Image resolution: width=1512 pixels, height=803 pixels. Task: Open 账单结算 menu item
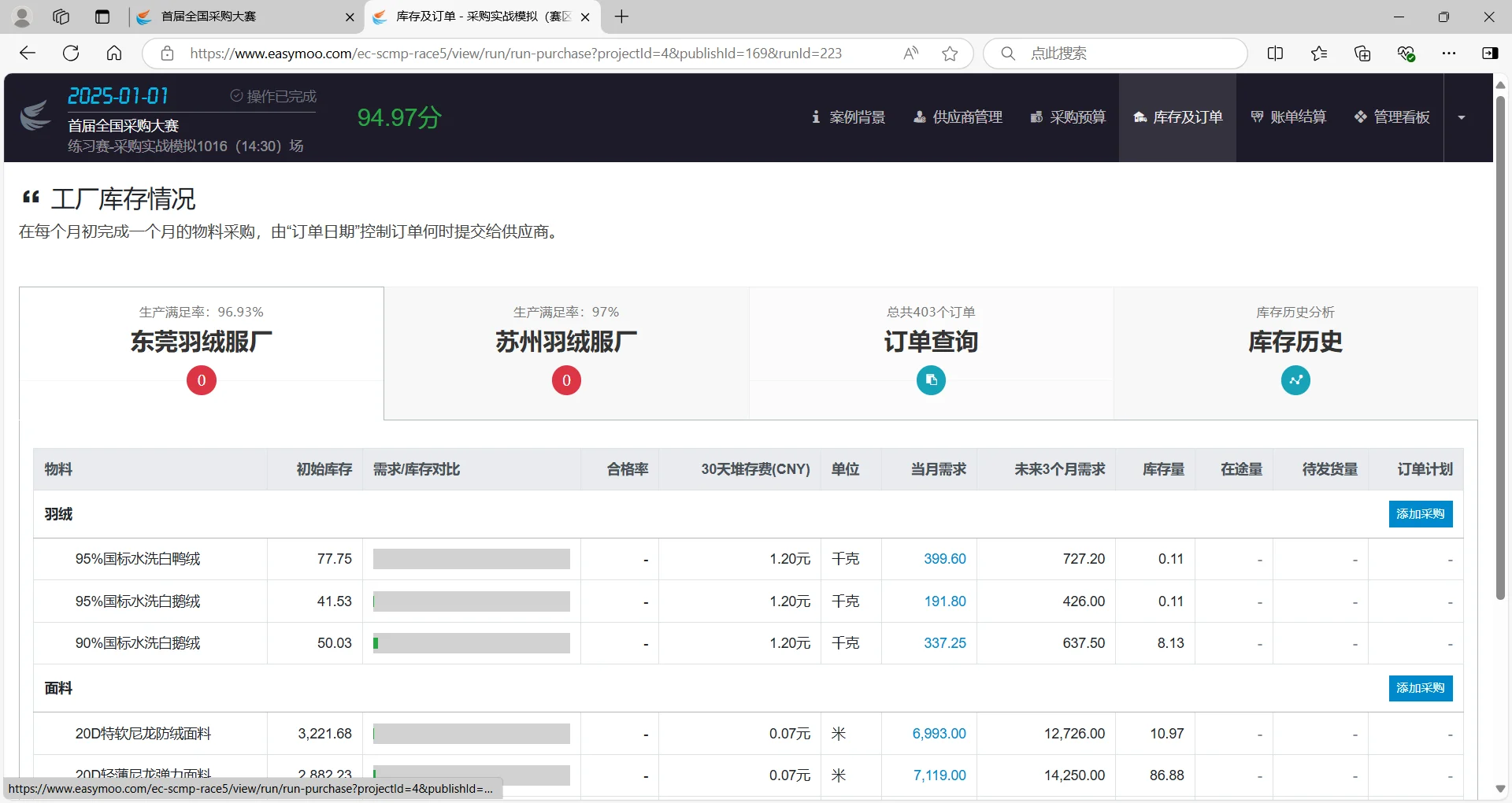coord(1288,117)
